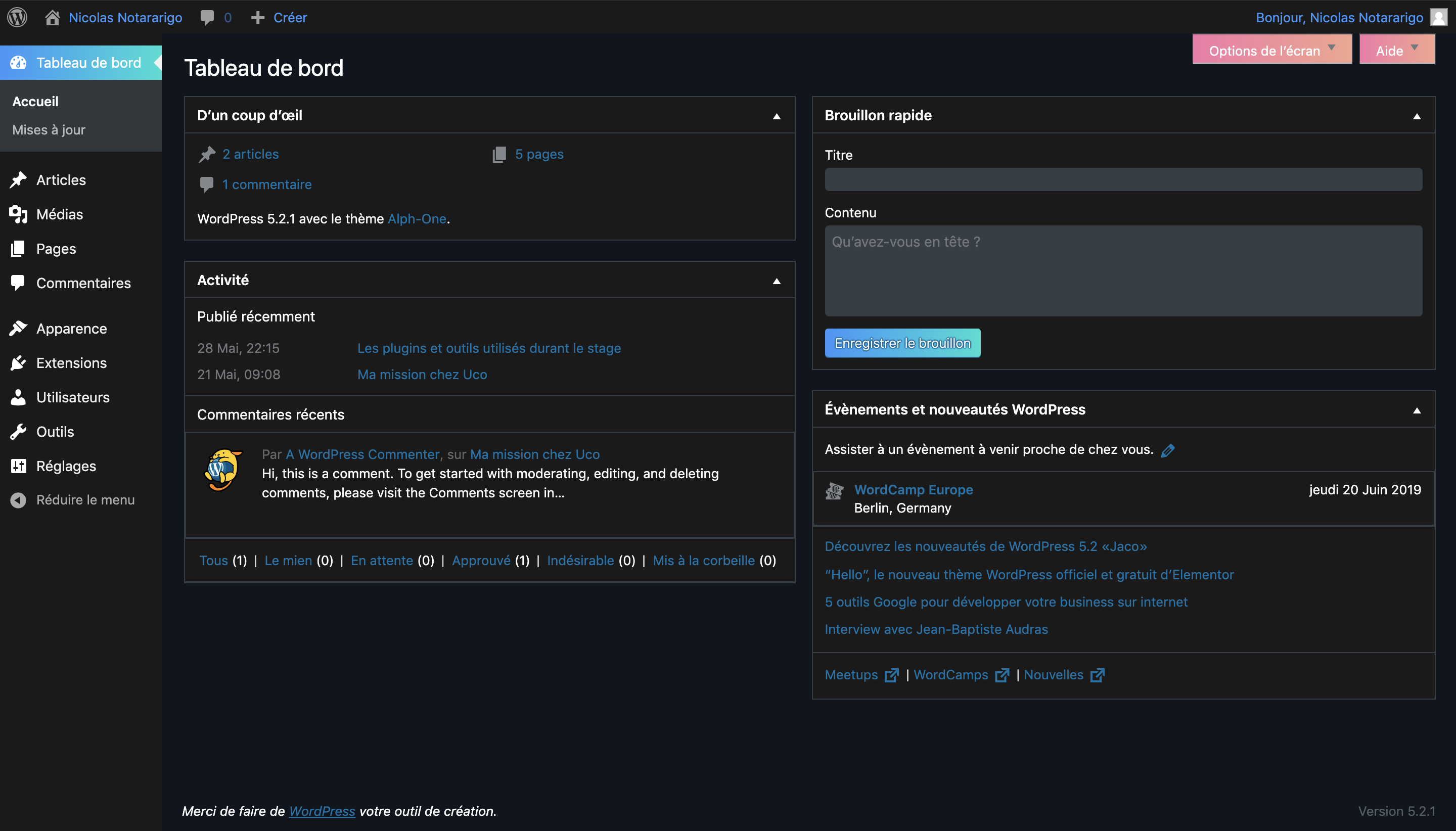The height and width of the screenshot is (831, 1456).
Task: Open 5 outils Google pour développer link
Action: 1006,602
